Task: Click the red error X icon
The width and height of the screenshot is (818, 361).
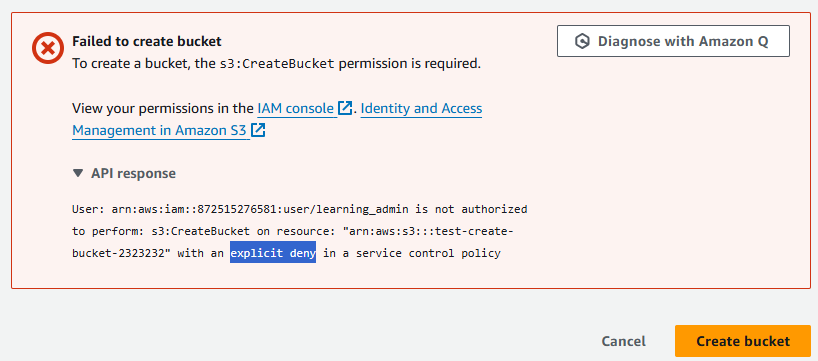Action: [47, 49]
